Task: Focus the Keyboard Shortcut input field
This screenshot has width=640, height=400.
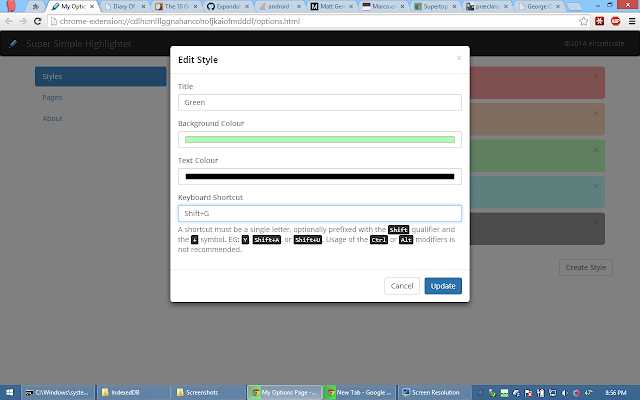Action: [x=320, y=213]
